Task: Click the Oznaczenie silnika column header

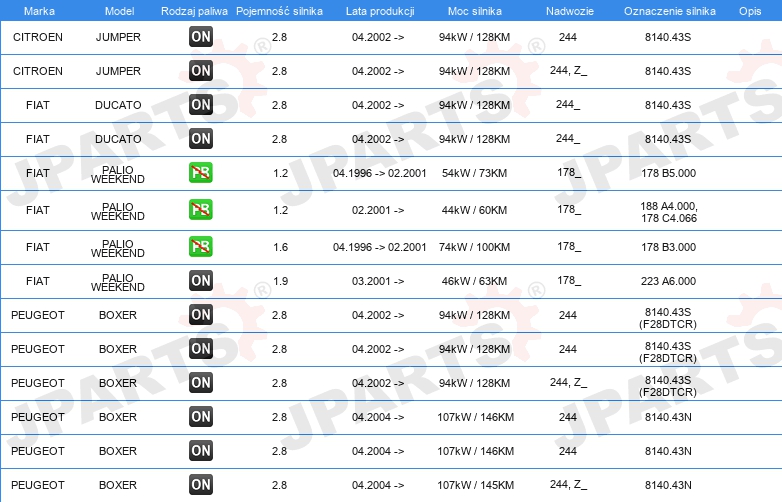Action: pos(670,11)
